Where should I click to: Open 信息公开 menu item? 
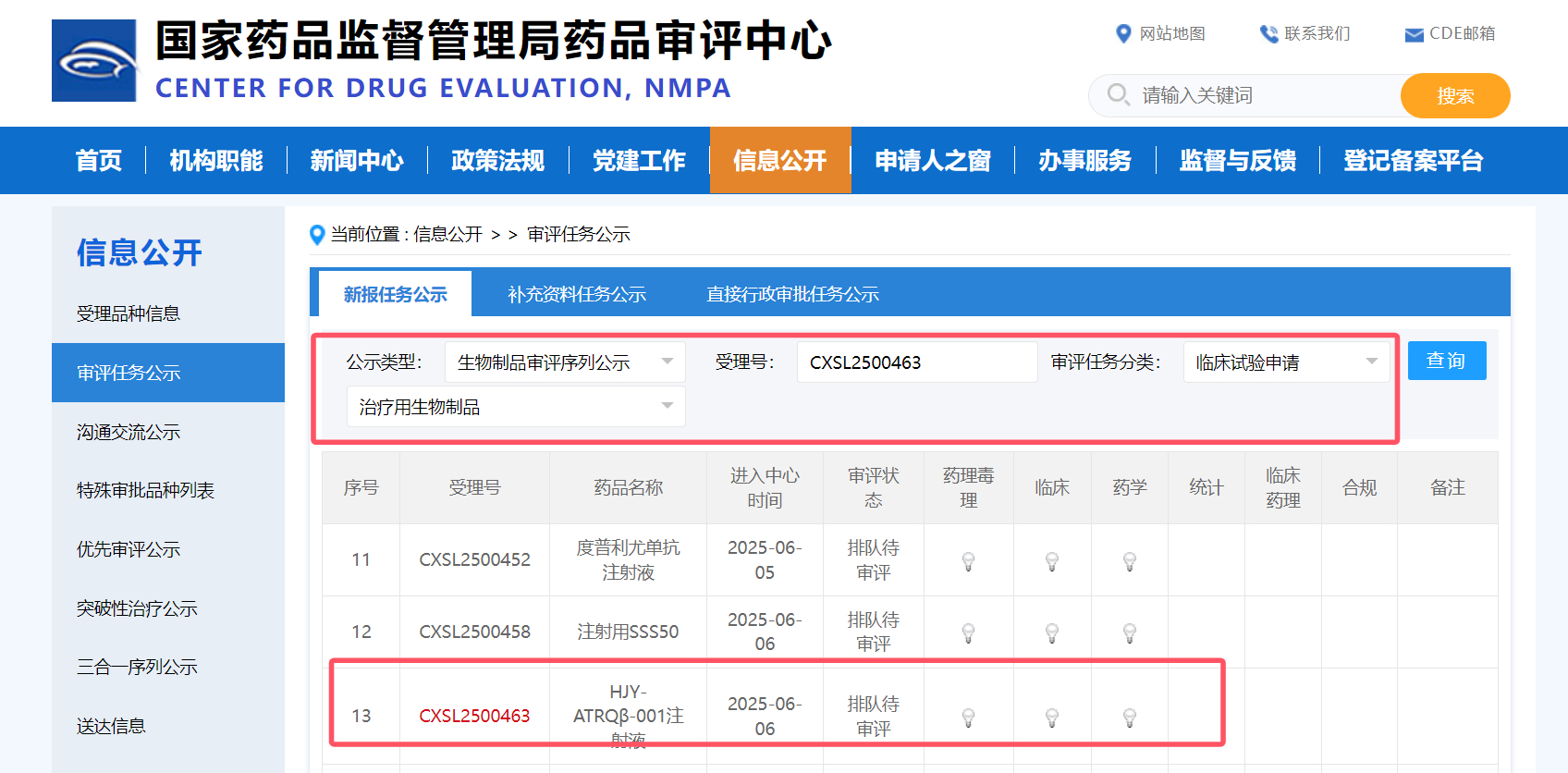pos(780,161)
